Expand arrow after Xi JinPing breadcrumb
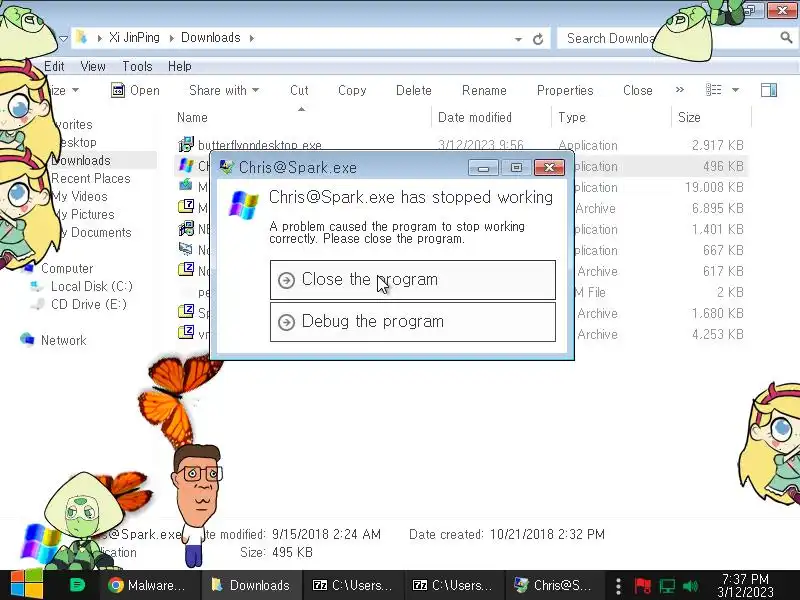Viewport: 800px width, 600px height. coord(171,38)
